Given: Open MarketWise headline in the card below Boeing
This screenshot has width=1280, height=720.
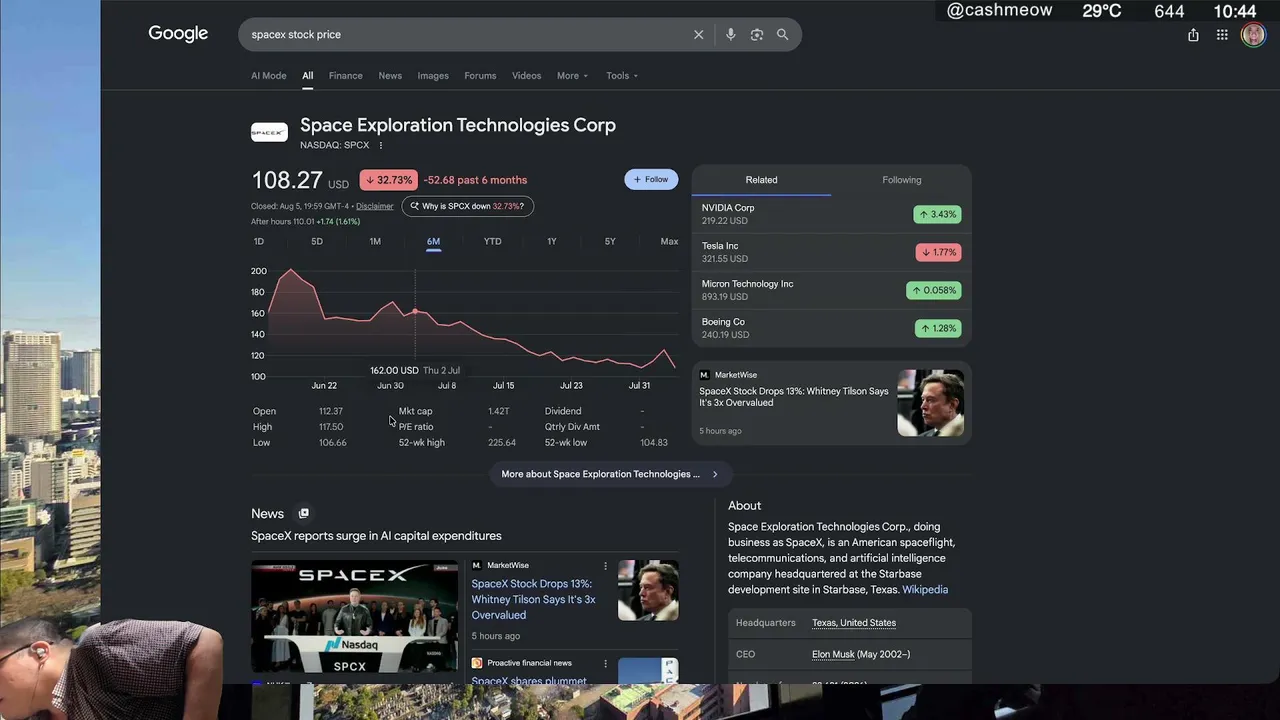Looking at the screenshot, I should click(794, 397).
